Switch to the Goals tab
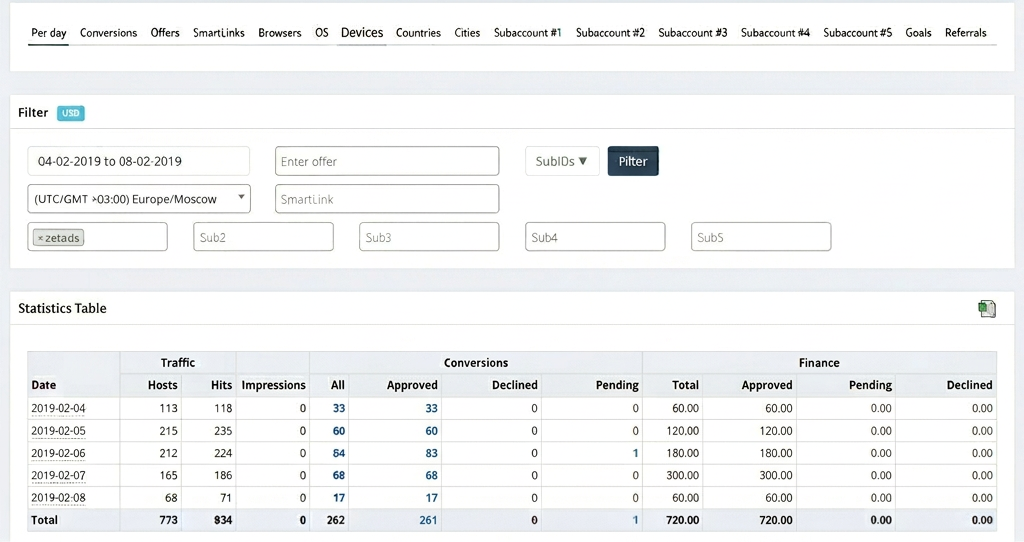This screenshot has height=542, width=1024. click(x=918, y=33)
